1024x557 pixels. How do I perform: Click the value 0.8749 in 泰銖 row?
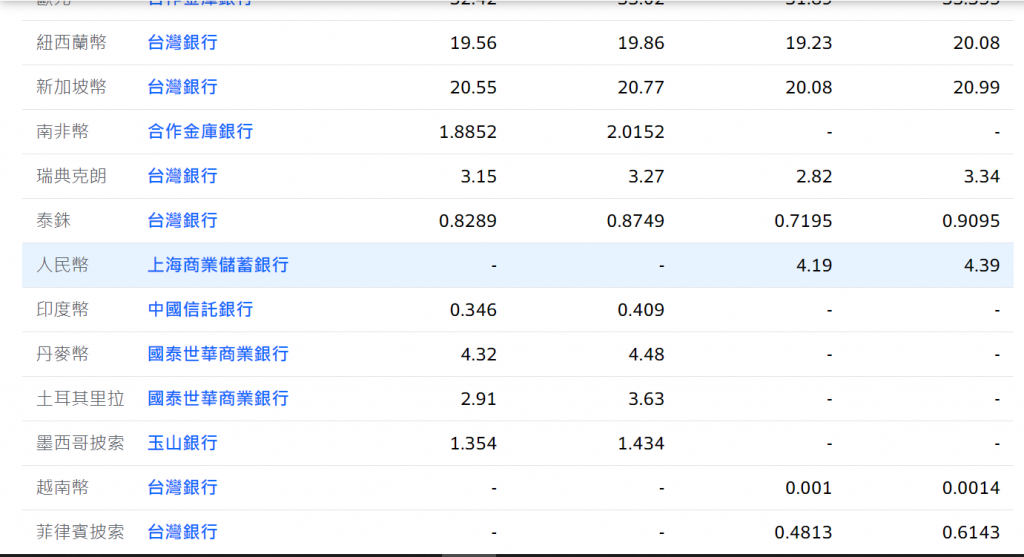tap(635, 221)
